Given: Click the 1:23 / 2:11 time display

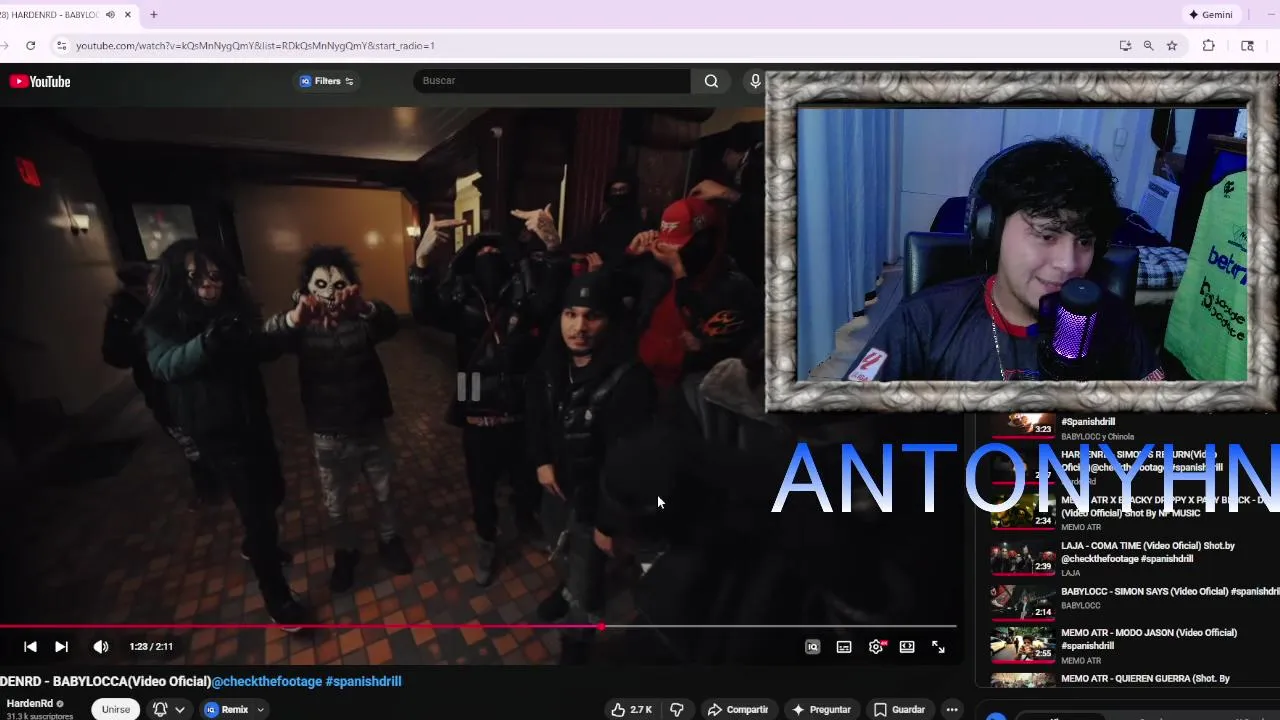Looking at the screenshot, I should click(x=151, y=647).
